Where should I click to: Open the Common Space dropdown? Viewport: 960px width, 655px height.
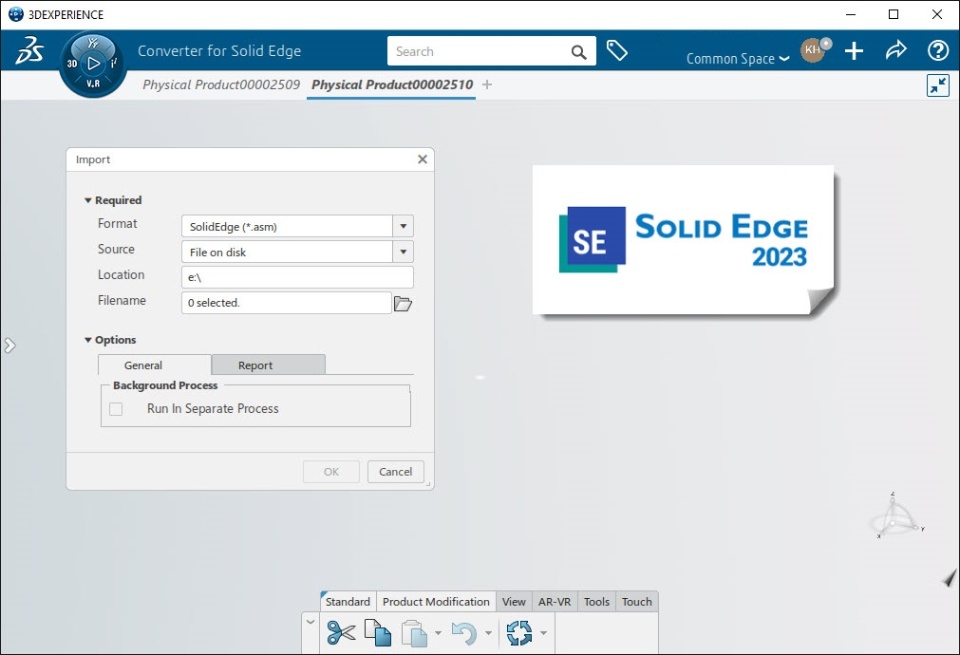pyautogui.click(x=738, y=59)
